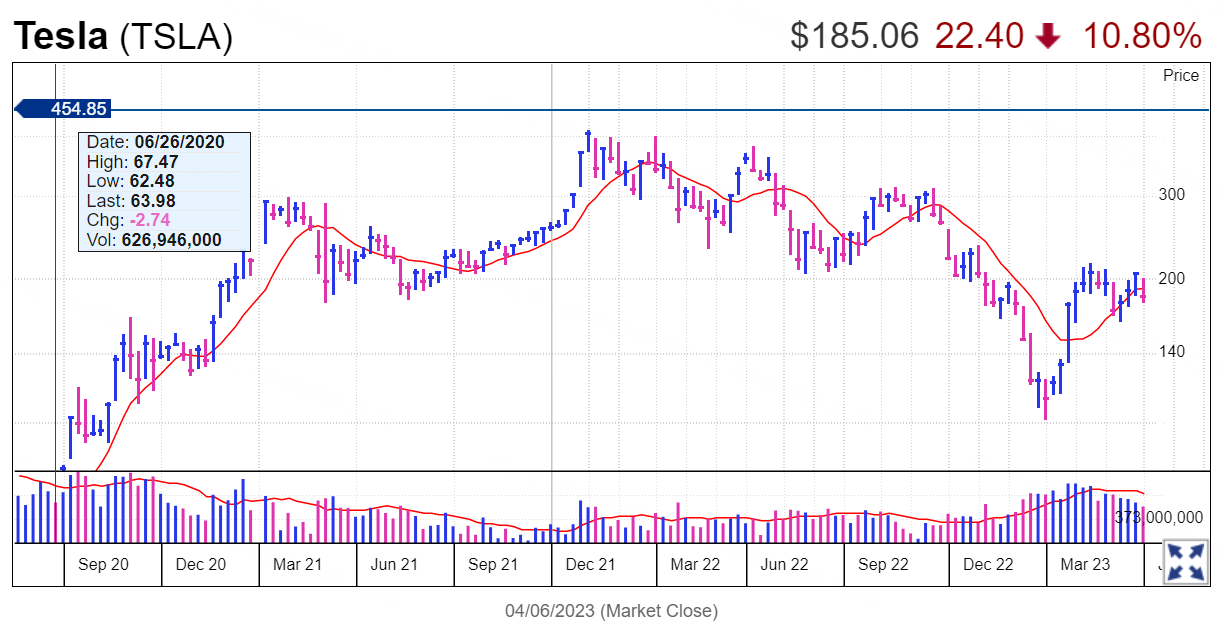The height and width of the screenshot is (621, 1223).
Task: Click the Mar 22 axis label
Action: pos(695,564)
